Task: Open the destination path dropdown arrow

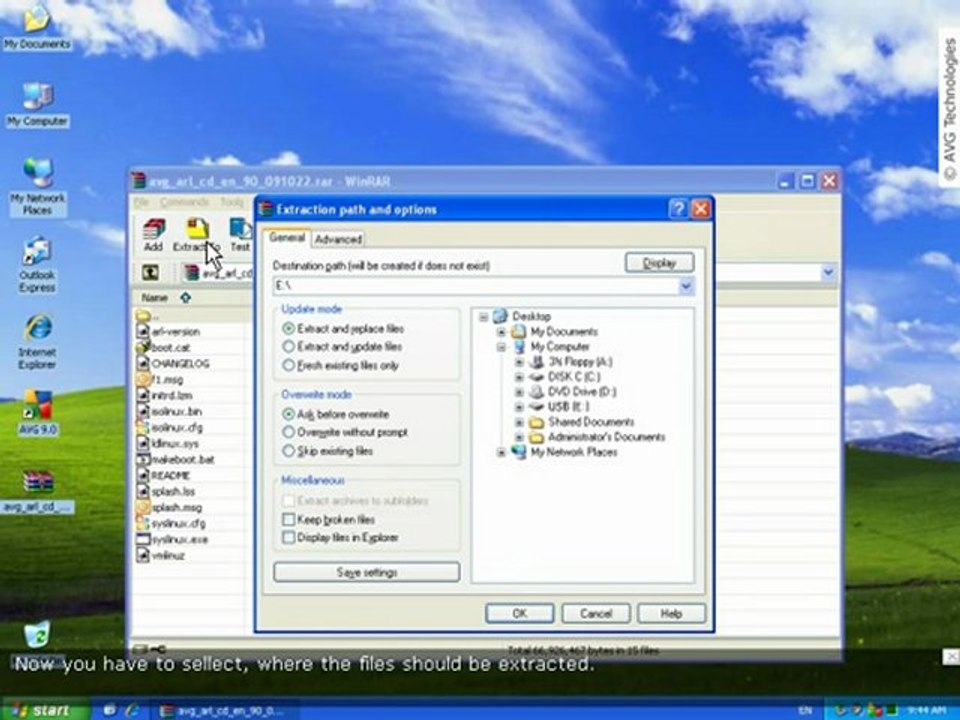Action: (686, 286)
